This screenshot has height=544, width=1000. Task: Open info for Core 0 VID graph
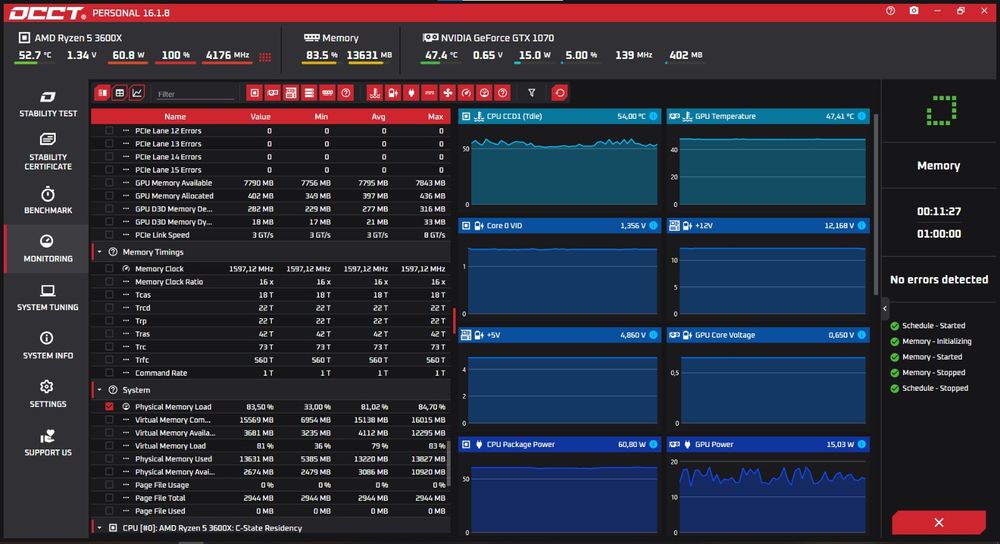click(x=653, y=226)
